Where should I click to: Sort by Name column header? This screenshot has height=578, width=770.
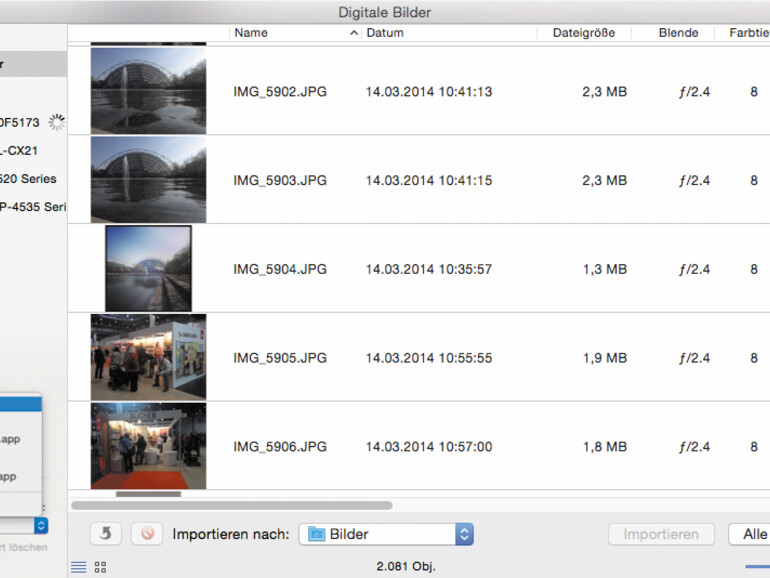tap(251, 33)
